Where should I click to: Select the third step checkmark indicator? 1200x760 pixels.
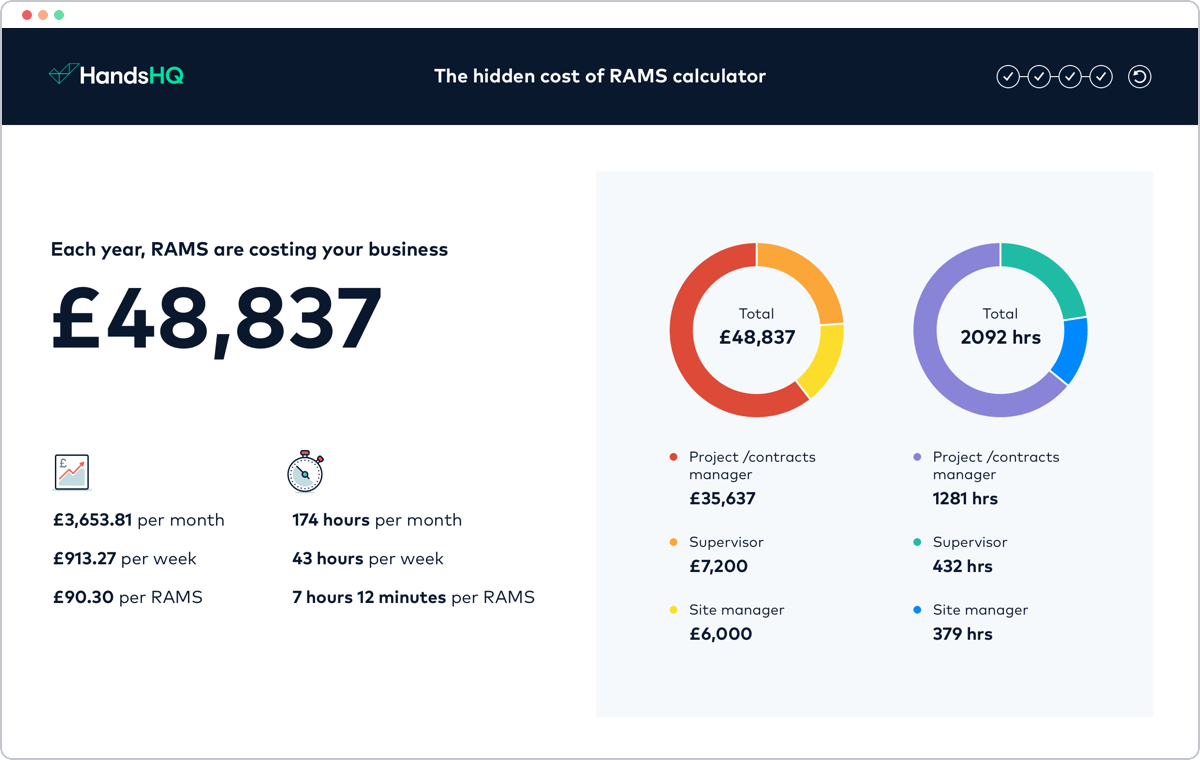click(x=1070, y=76)
